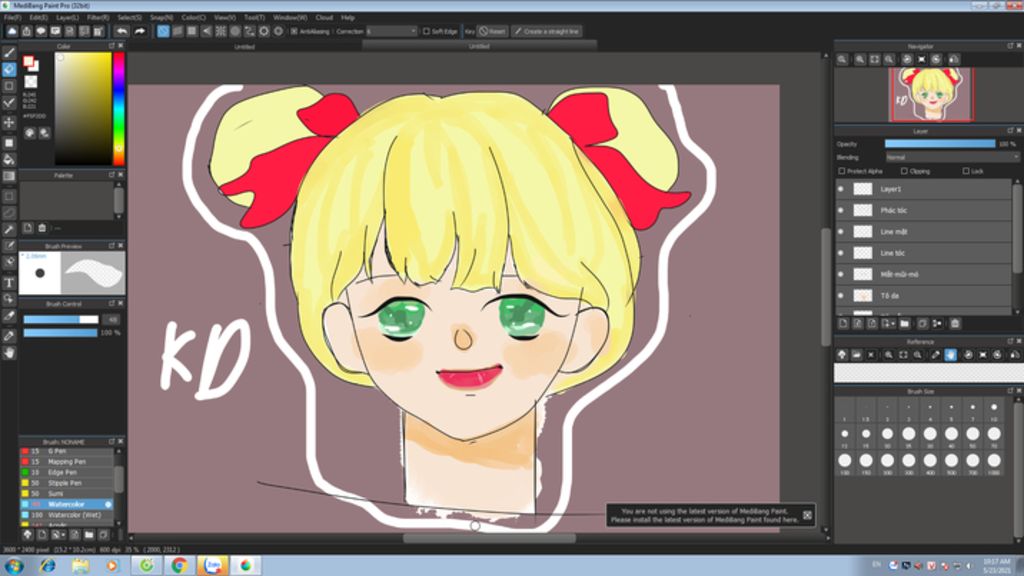
Task: Select the Text tool
Action: tap(9, 283)
